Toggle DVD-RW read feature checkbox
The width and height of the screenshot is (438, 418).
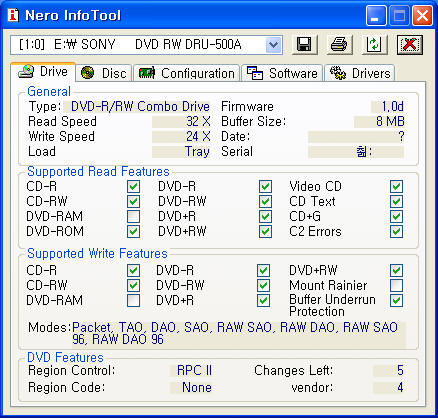pyautogui.click(x=265, y=201)
